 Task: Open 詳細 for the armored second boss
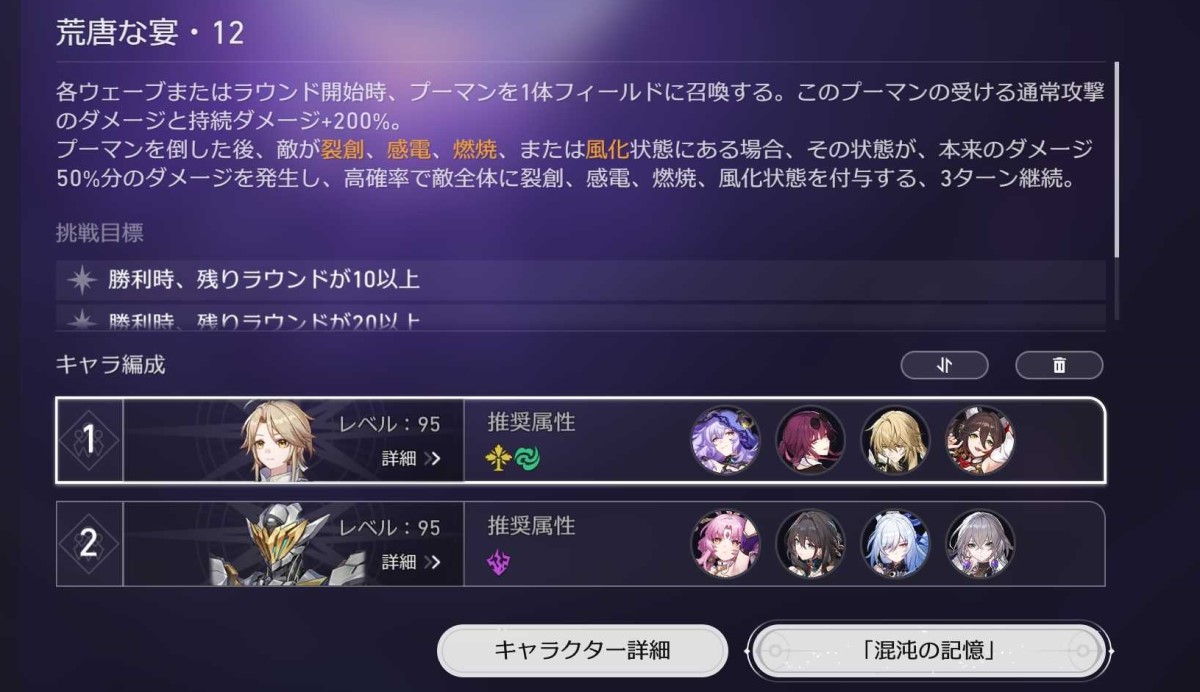point(411,562)
